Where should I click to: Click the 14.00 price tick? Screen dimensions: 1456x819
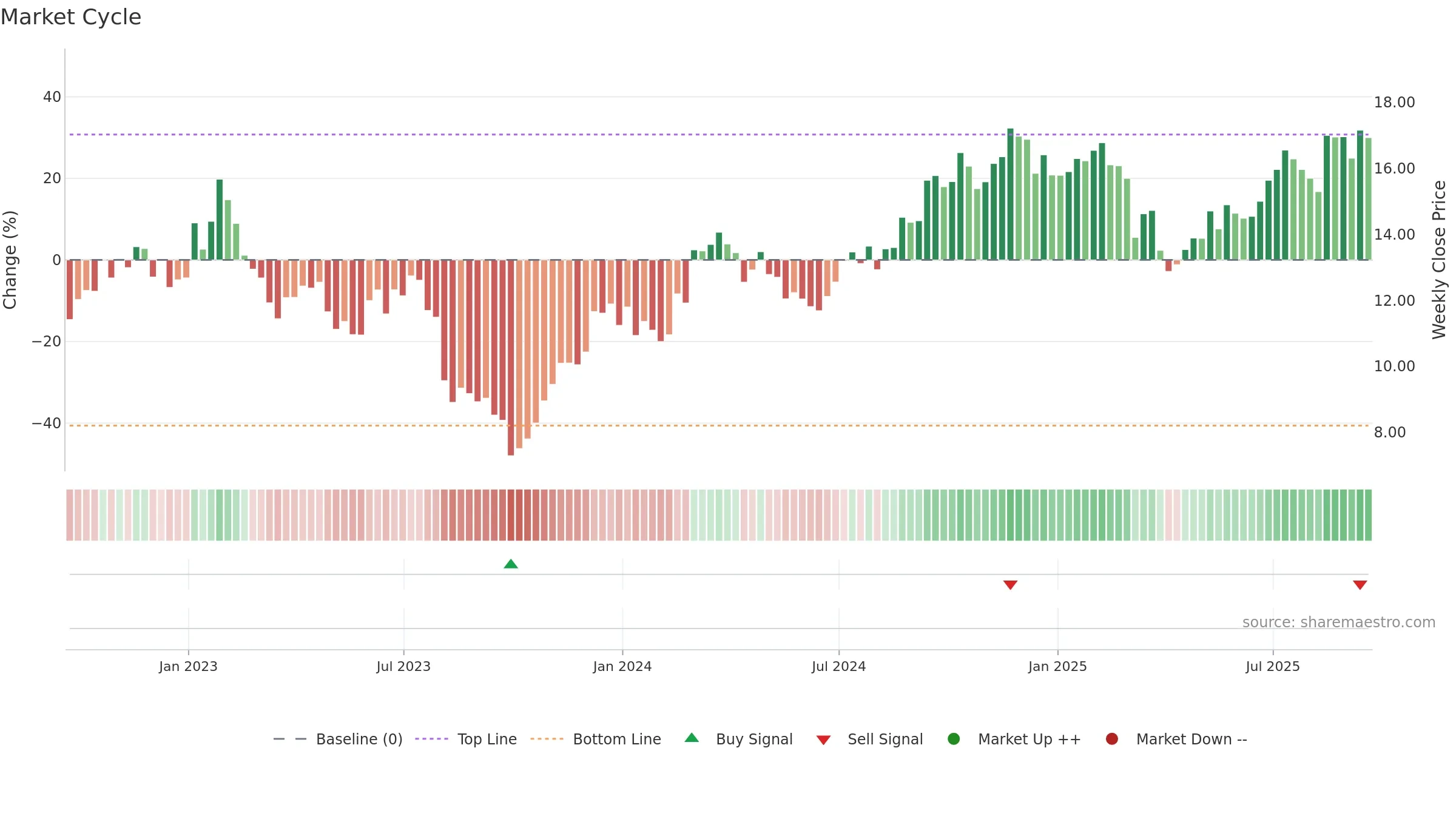coord(1394,234)
